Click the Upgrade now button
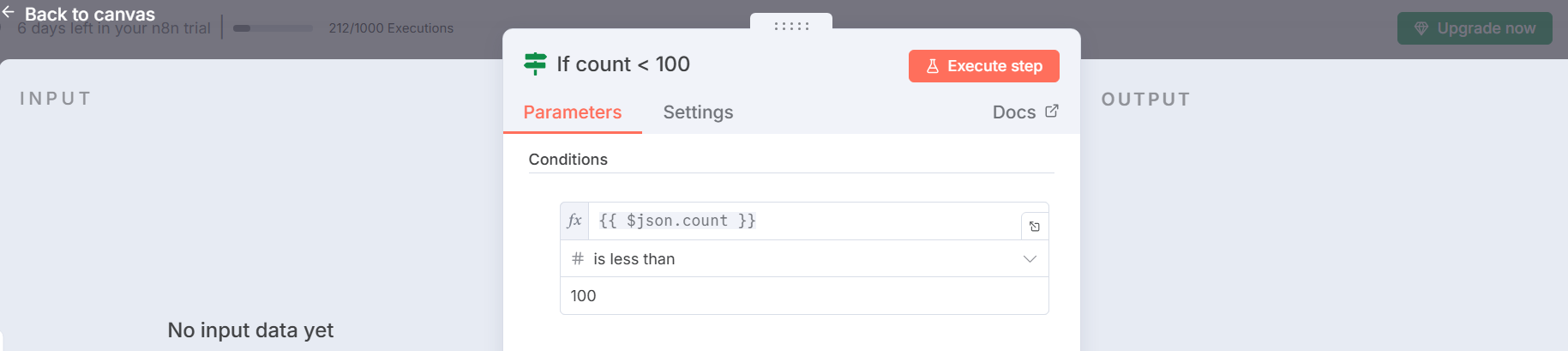This screenshot has height=351, width=1568. [1475, 28]
